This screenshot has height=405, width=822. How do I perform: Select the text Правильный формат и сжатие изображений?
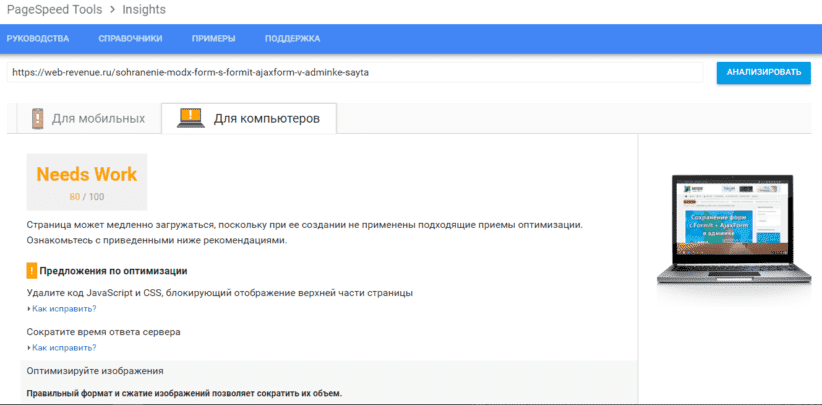[118, 393]
